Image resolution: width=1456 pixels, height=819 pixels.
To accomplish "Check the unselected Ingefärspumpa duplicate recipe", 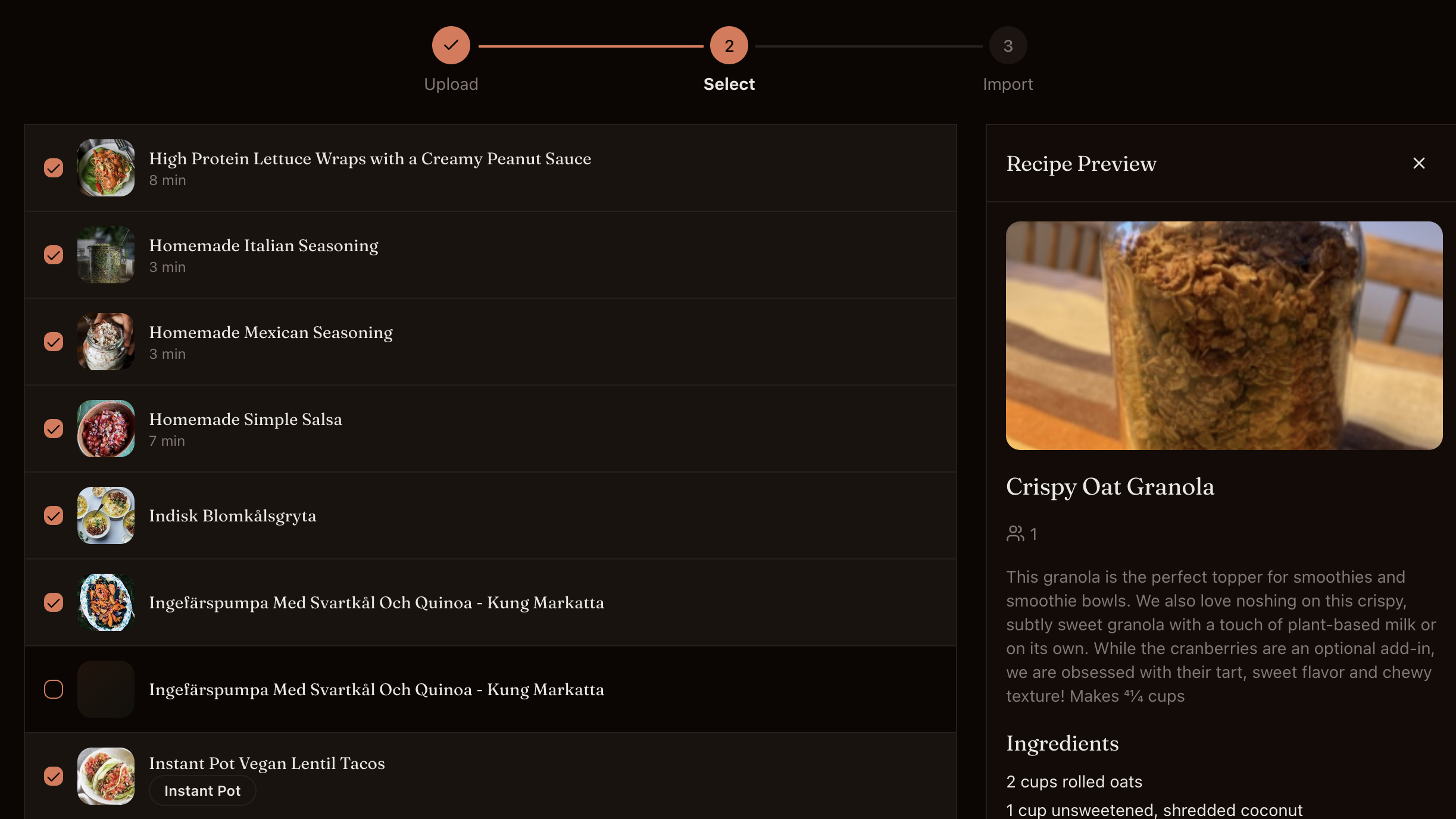I will click(54, 689).
